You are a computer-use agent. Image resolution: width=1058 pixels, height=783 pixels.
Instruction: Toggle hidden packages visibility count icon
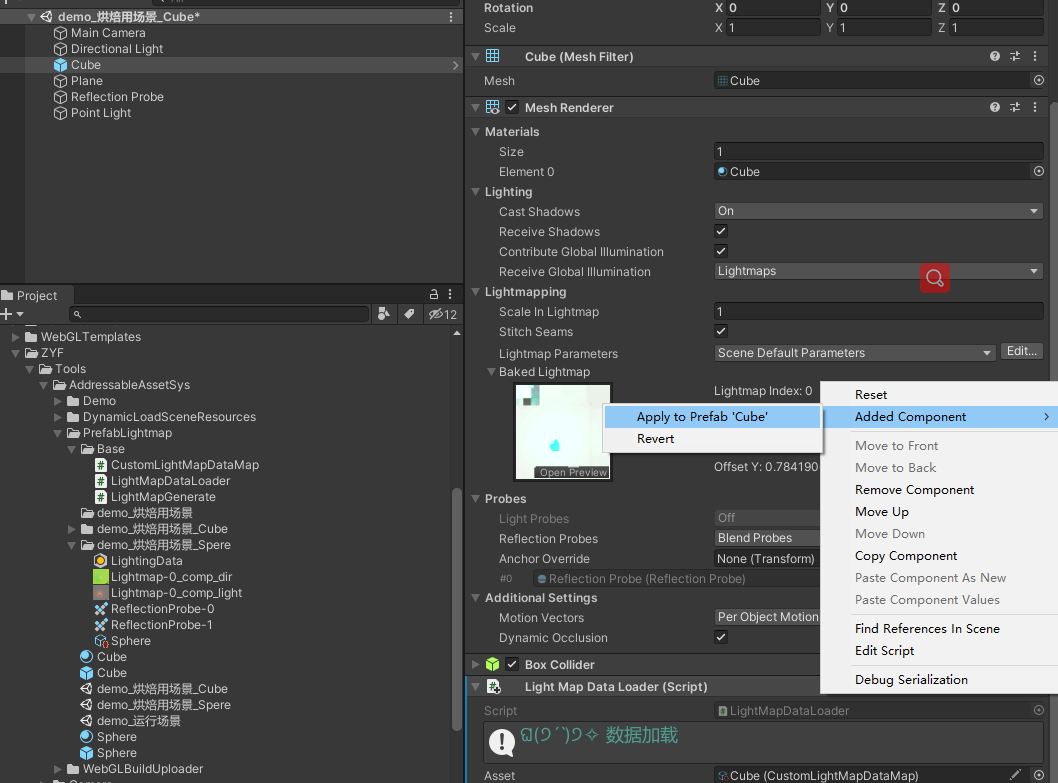pyautogui.click(x=443, y=314)
